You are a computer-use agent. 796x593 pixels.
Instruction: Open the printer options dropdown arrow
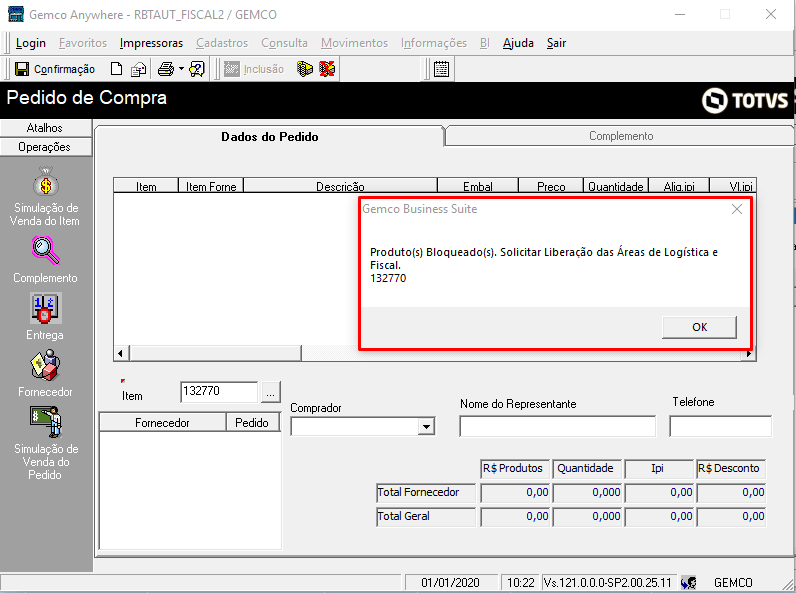pos(181,69)
